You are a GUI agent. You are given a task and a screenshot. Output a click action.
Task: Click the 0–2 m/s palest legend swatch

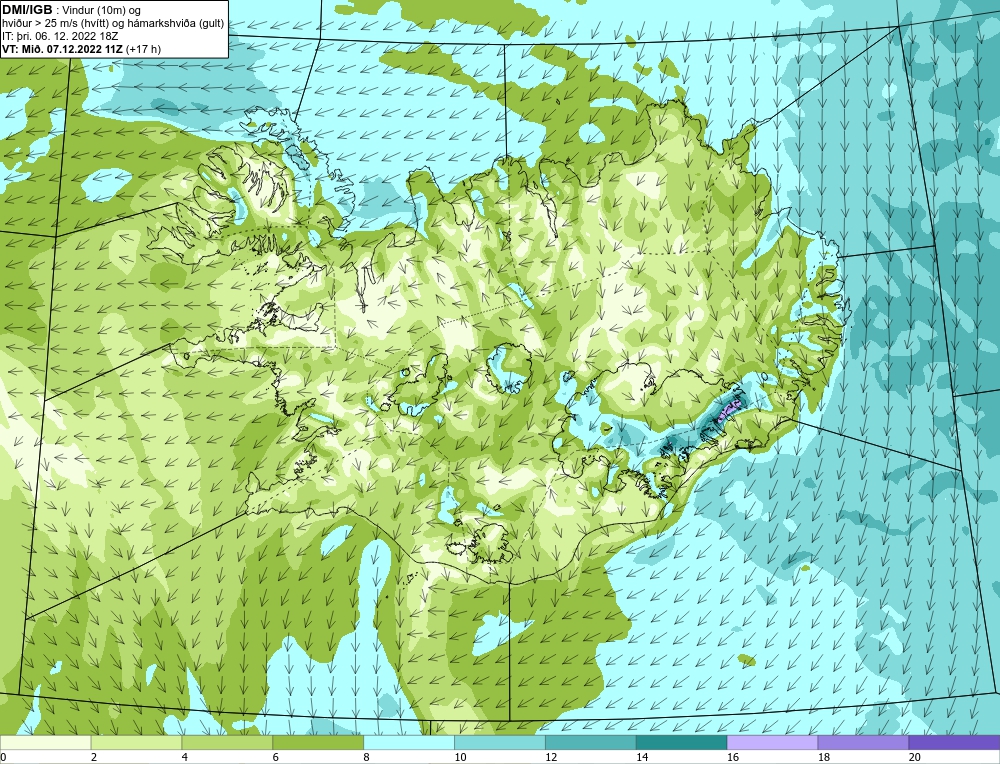point(46,743)
